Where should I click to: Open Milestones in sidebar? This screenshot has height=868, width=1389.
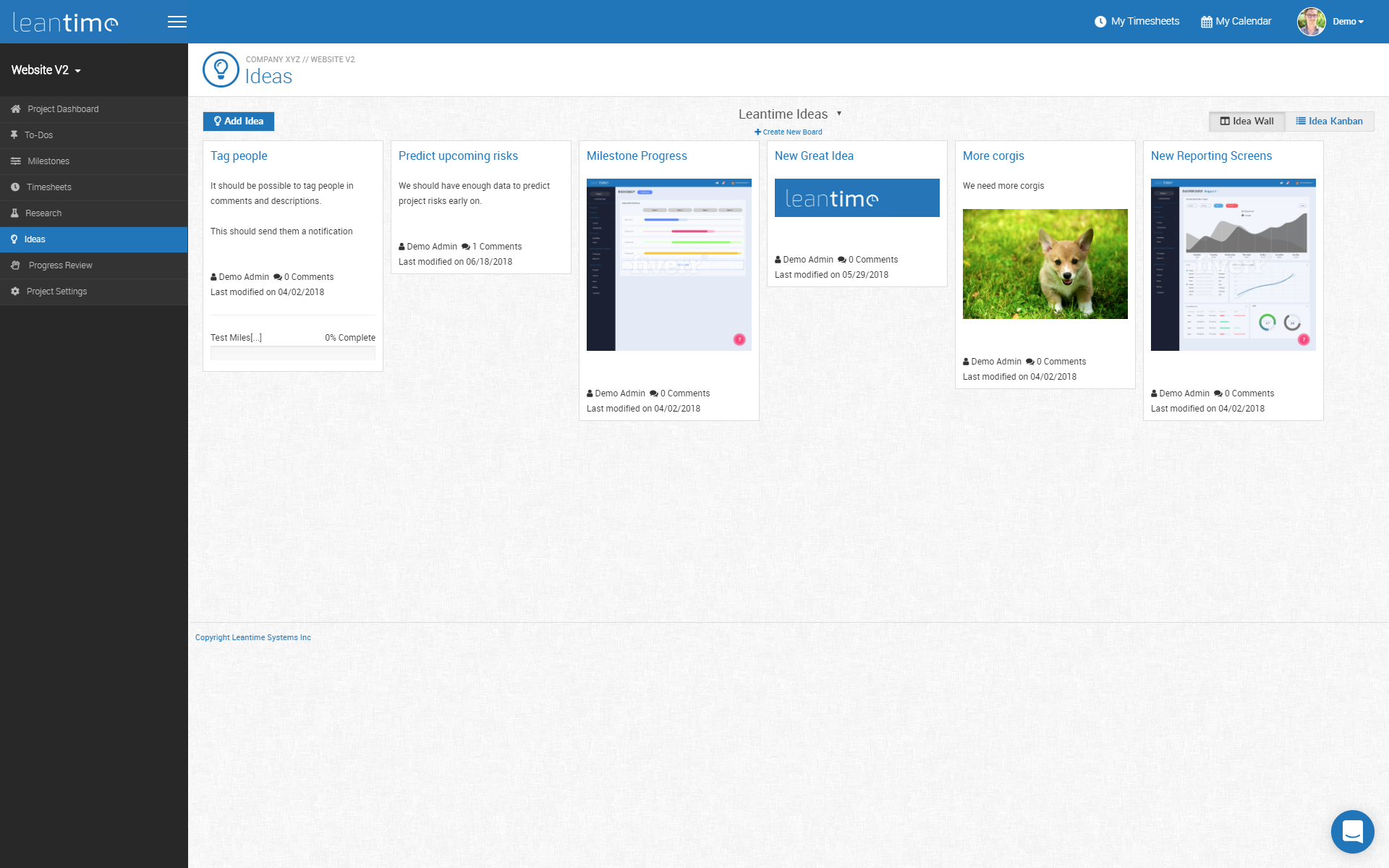(x=48, y=161)
